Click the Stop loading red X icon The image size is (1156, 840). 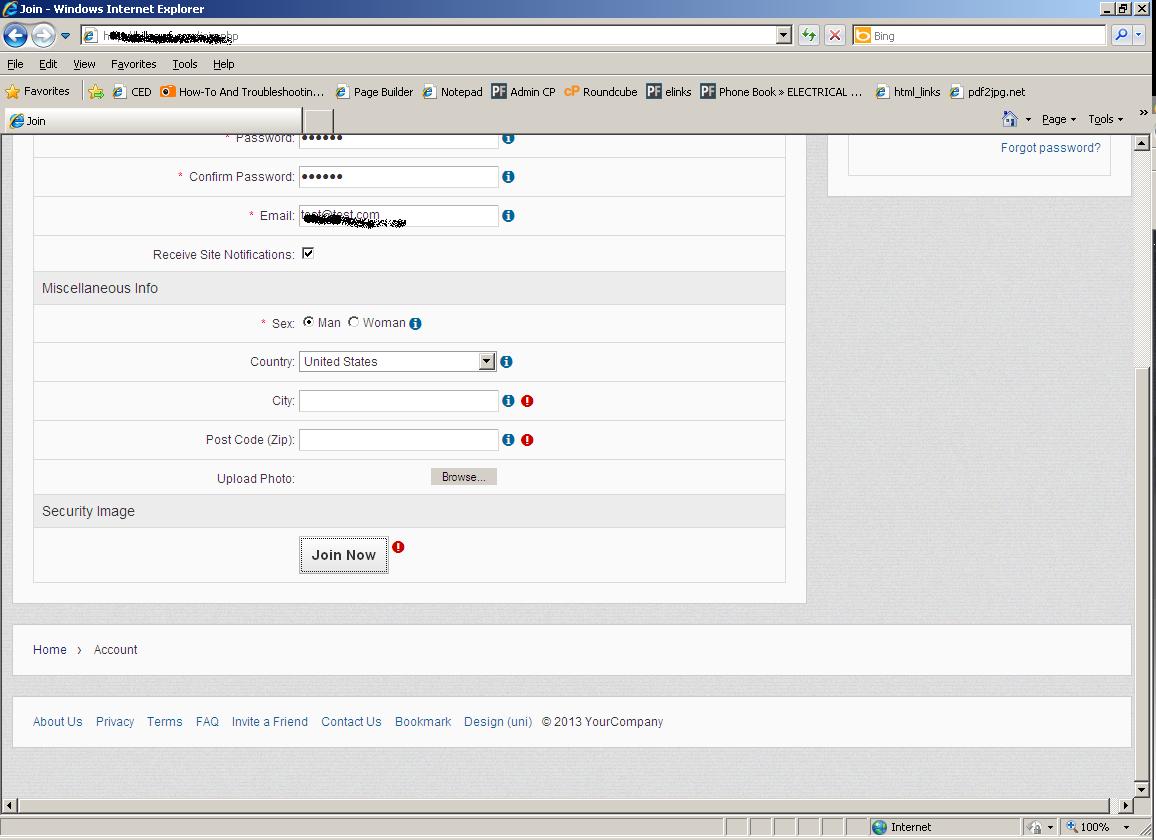click(834, 35)
